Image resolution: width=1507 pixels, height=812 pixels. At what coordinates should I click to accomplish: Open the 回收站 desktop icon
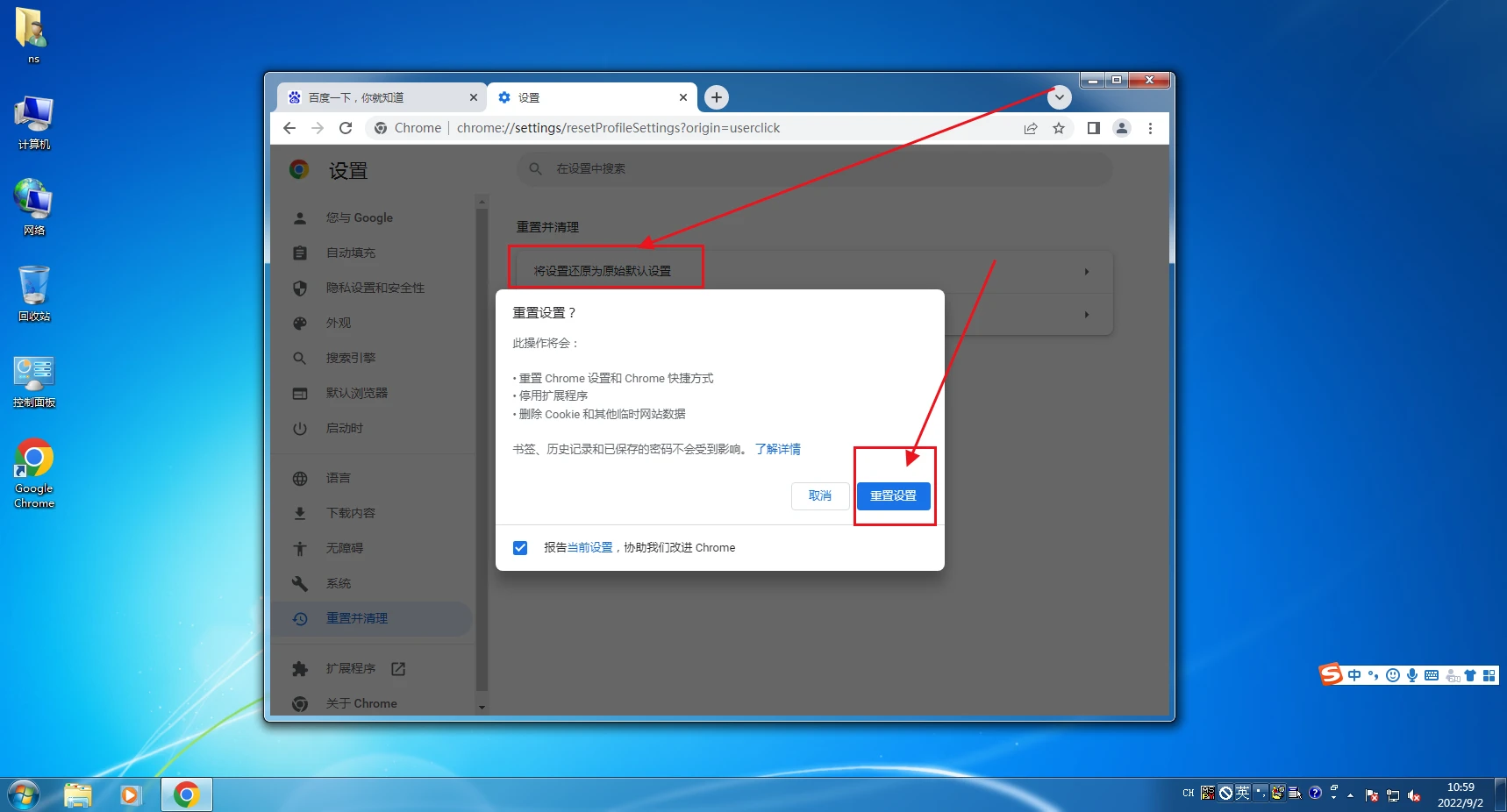point(33,294)
